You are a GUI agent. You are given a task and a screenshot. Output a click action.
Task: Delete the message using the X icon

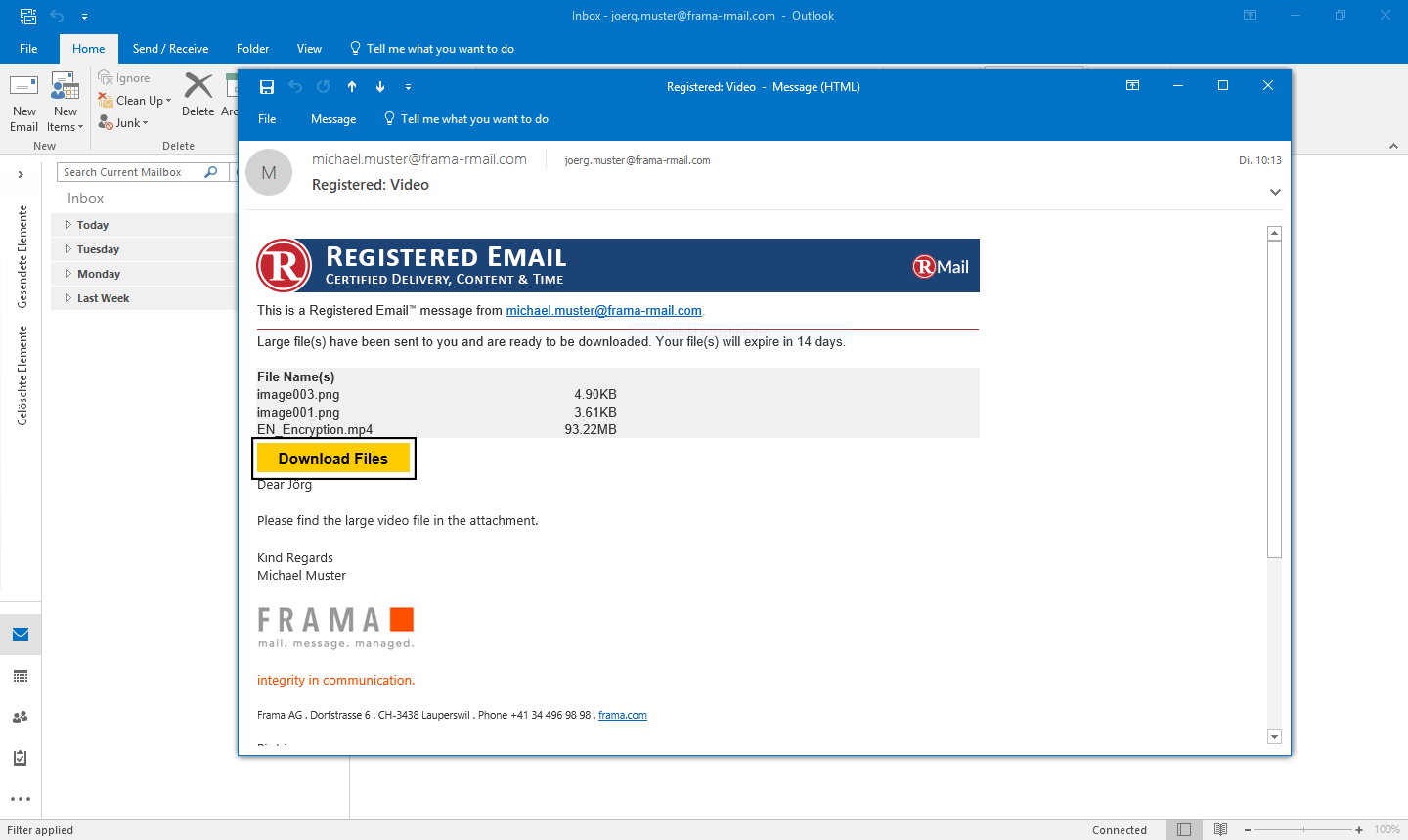pyautogui.click(x=198, y=95)
